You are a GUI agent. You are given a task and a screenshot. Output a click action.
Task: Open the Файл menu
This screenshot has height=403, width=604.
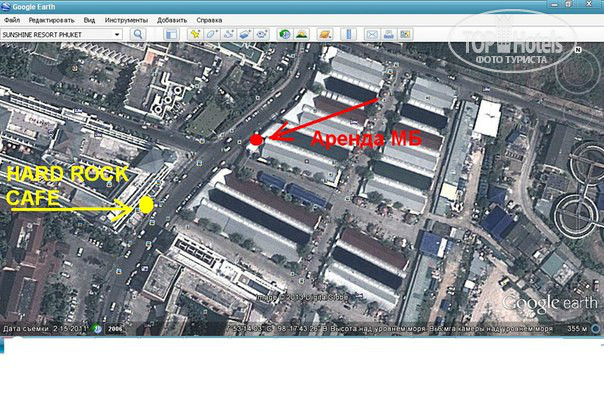[11, 20]
